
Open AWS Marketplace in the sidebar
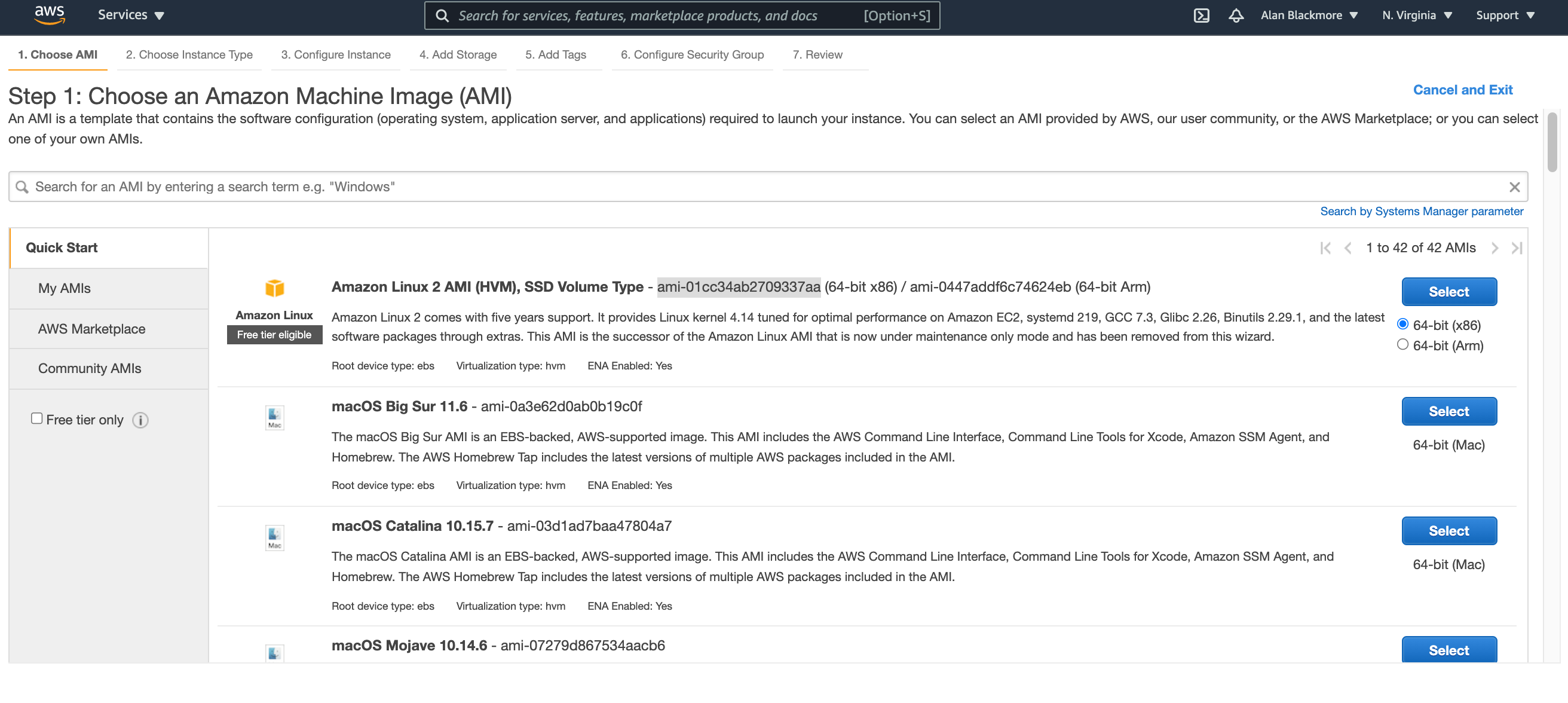coord(109,329)
